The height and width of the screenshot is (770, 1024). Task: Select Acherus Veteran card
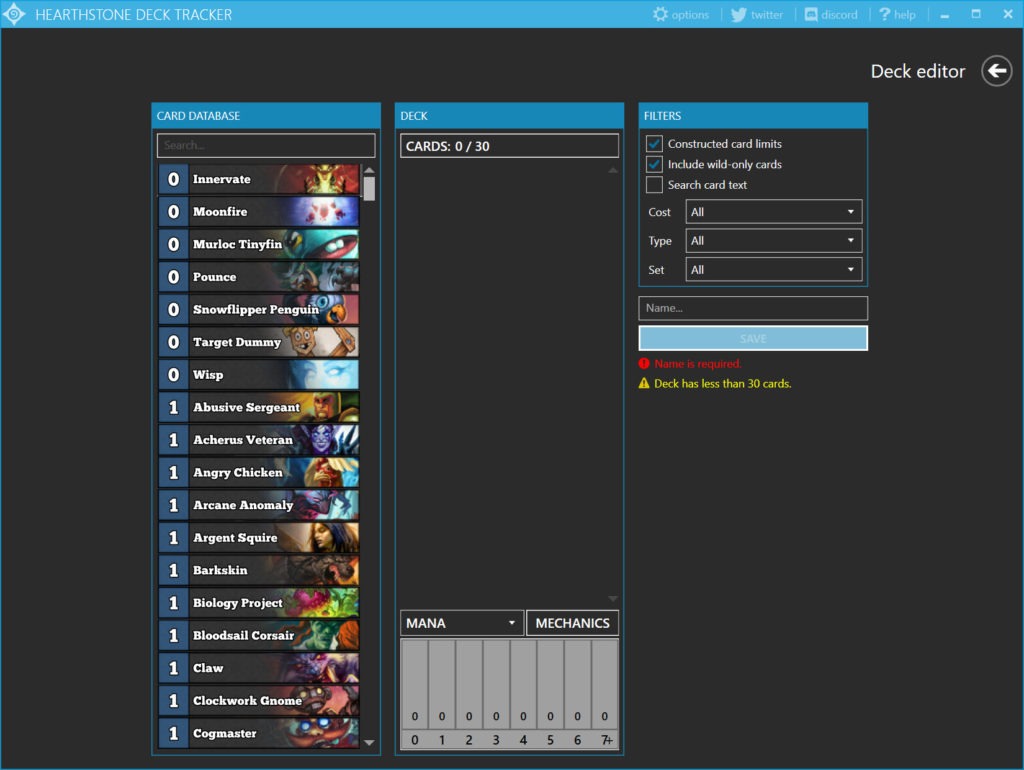click(259, 440)
